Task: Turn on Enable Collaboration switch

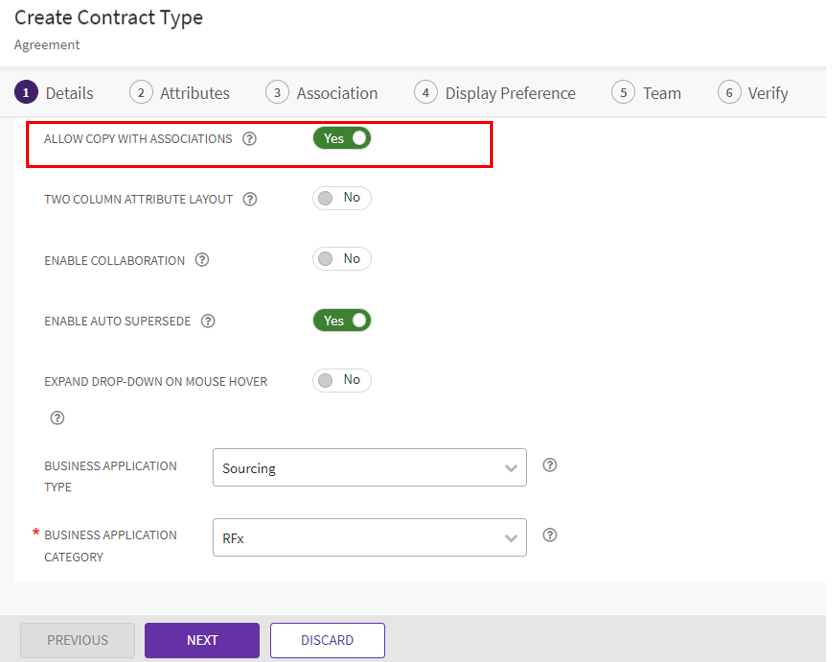Action: 342,259
